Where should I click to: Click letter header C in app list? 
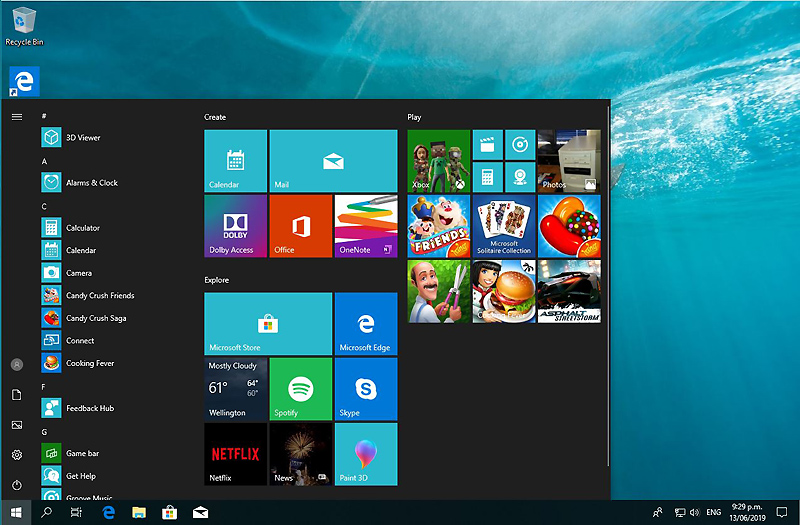[44, 206]
